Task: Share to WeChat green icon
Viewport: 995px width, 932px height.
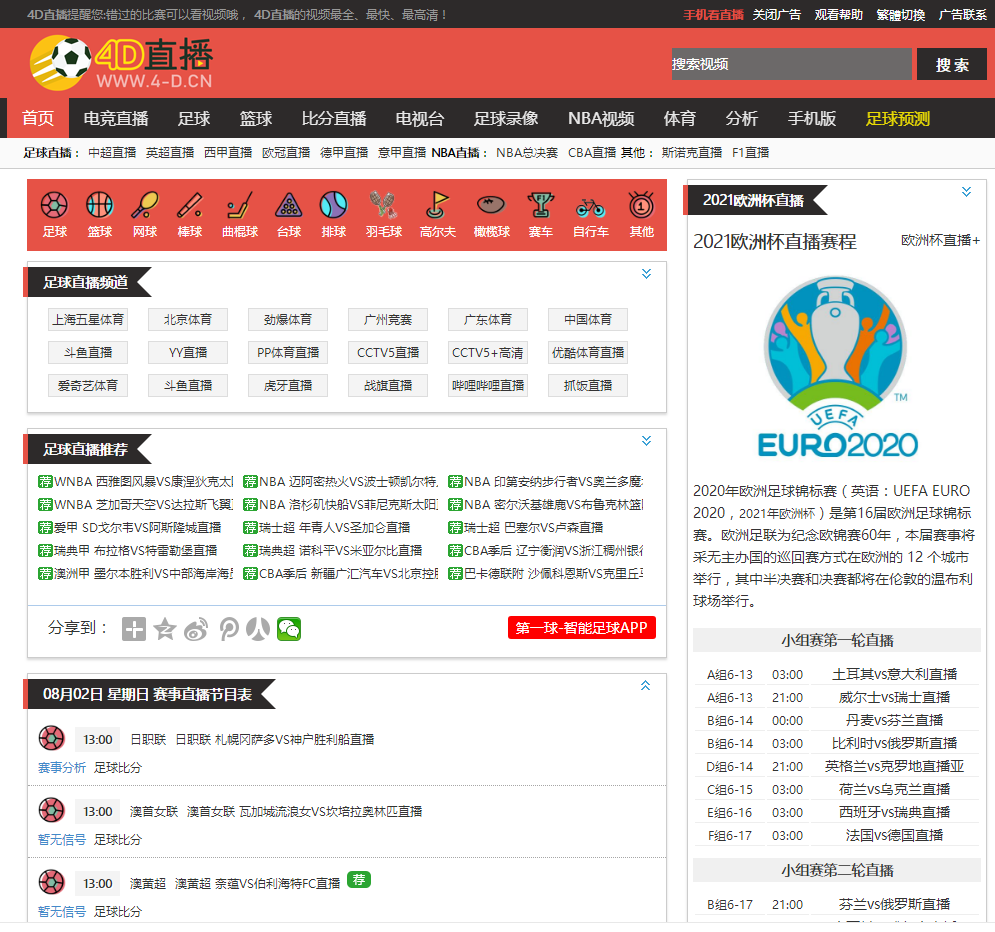Action: 289,629
